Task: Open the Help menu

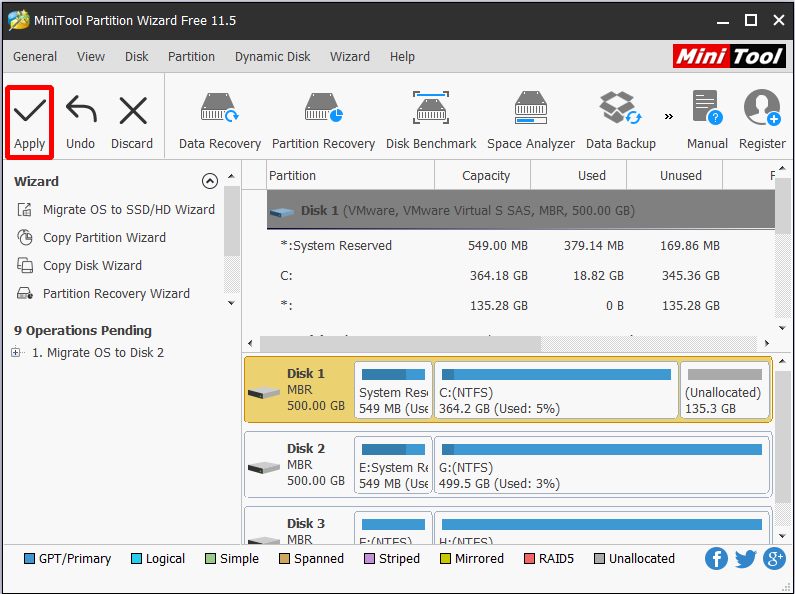Action: tap(402, 57)
